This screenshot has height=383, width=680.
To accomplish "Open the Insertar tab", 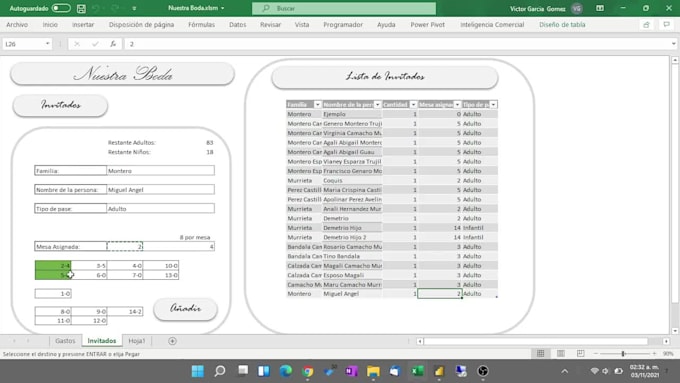I will (83, 25).
